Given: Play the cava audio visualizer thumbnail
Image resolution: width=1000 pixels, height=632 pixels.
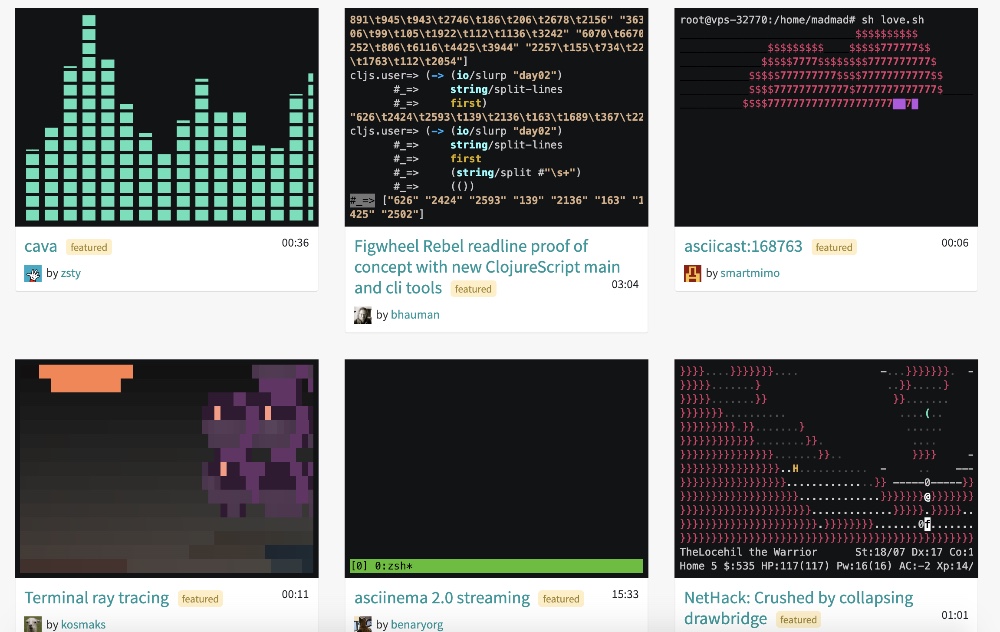Looking at the screenshot, I should pyautogui.click(x=167, y=117).
